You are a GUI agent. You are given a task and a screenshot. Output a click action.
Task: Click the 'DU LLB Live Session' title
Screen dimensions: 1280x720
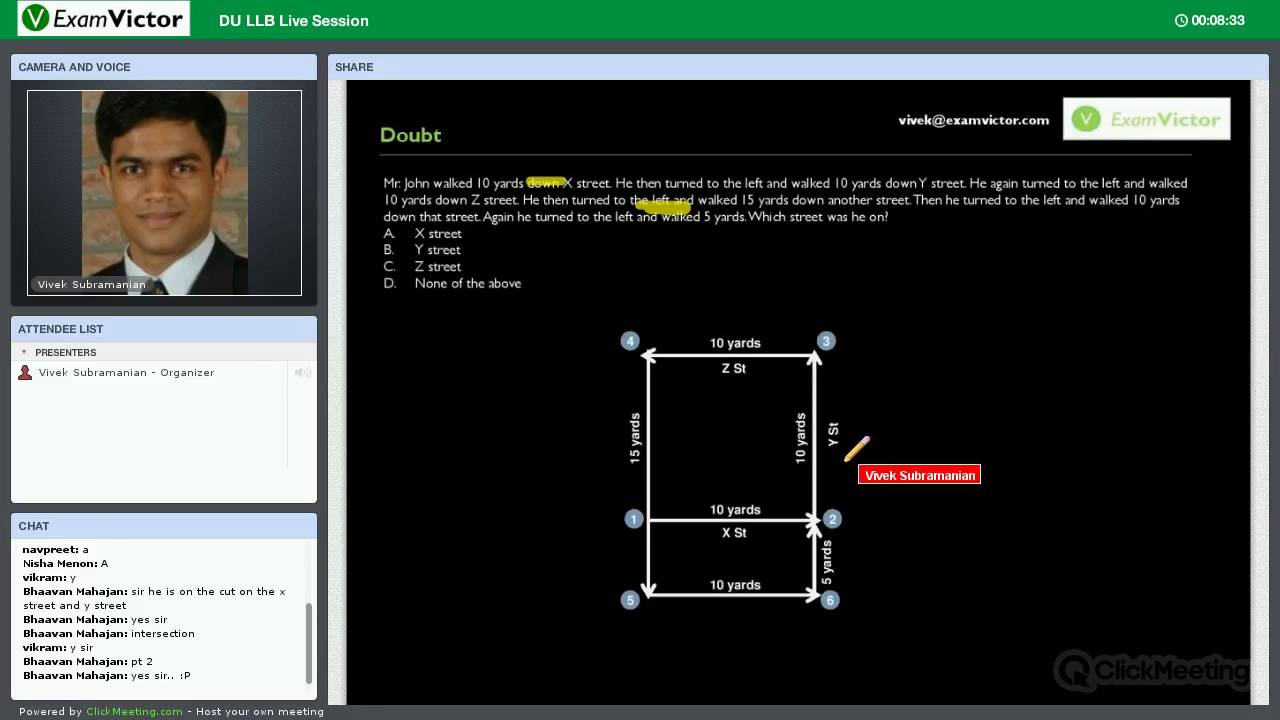pos(294,20)
